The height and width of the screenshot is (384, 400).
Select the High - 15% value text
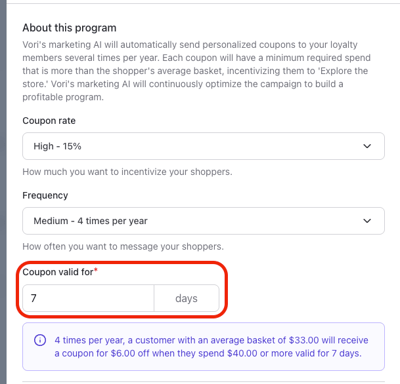[x=57, y=146]
